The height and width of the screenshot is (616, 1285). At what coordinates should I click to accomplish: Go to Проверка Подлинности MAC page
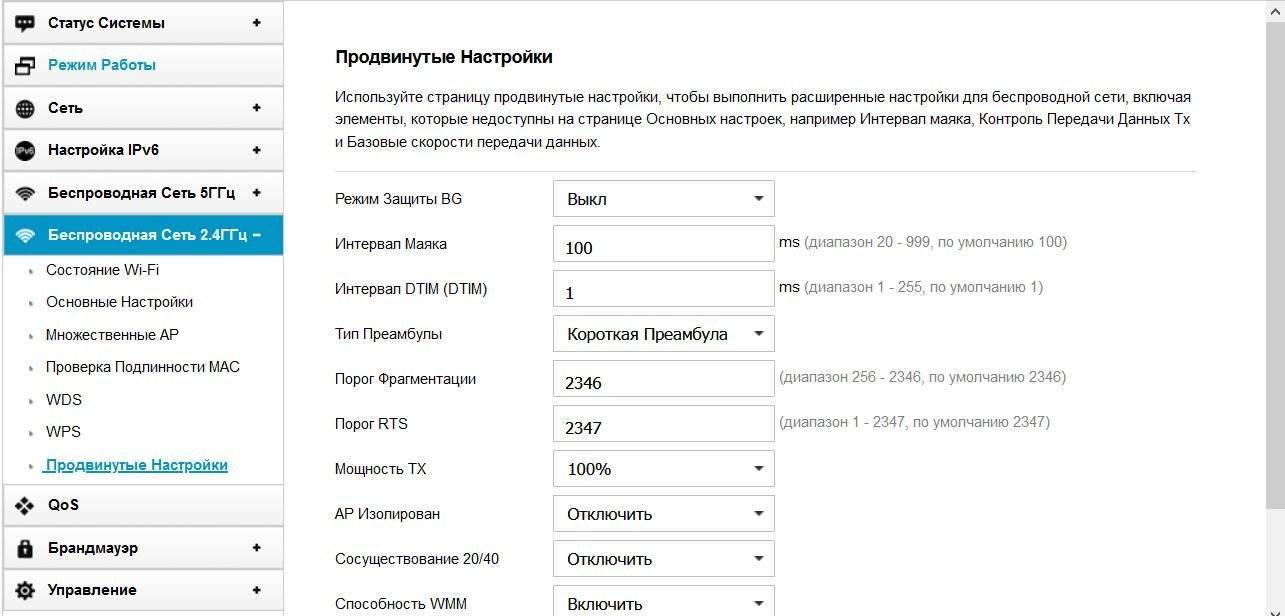tap(142, 367)
